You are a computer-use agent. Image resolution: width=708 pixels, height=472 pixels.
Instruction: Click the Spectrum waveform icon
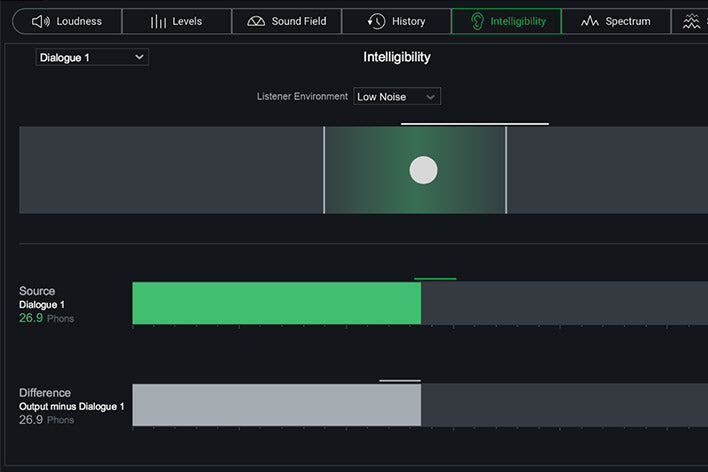tap(590, 21)
